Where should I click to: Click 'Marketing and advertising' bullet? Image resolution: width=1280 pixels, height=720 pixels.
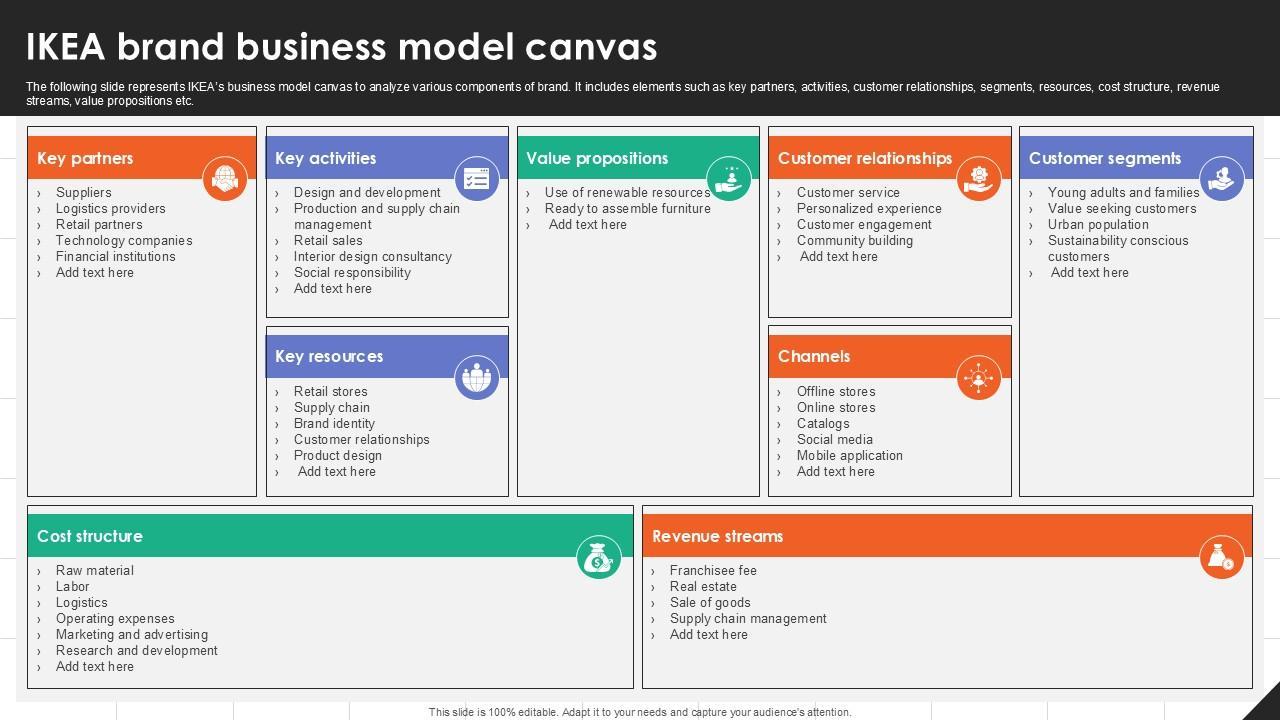132,634
